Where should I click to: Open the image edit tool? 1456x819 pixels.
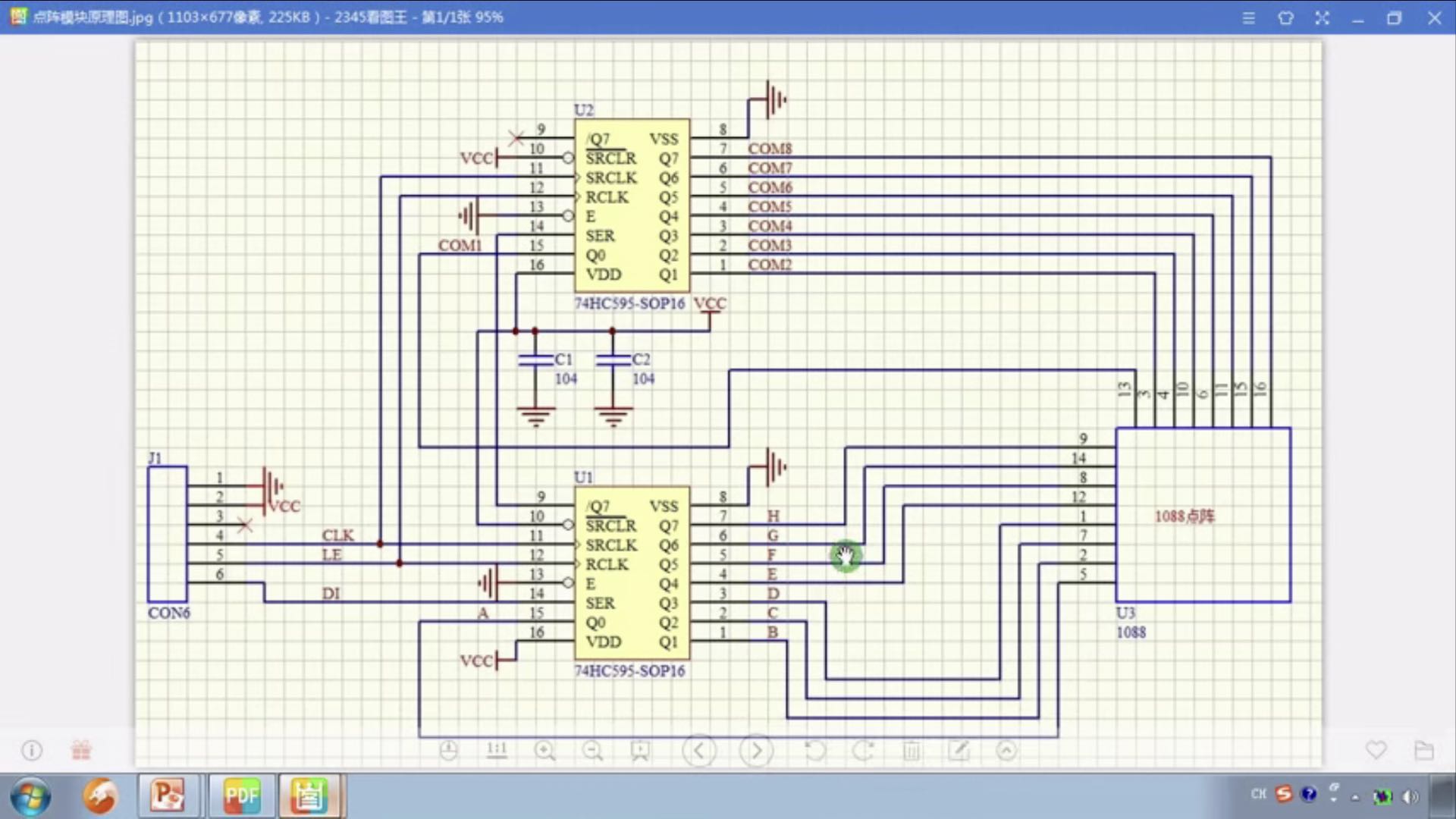pos(959,751)
